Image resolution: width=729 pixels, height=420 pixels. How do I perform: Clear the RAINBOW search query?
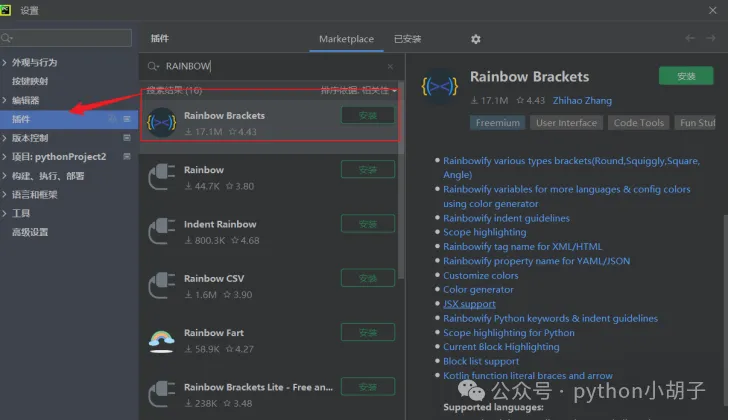(390, 67)
